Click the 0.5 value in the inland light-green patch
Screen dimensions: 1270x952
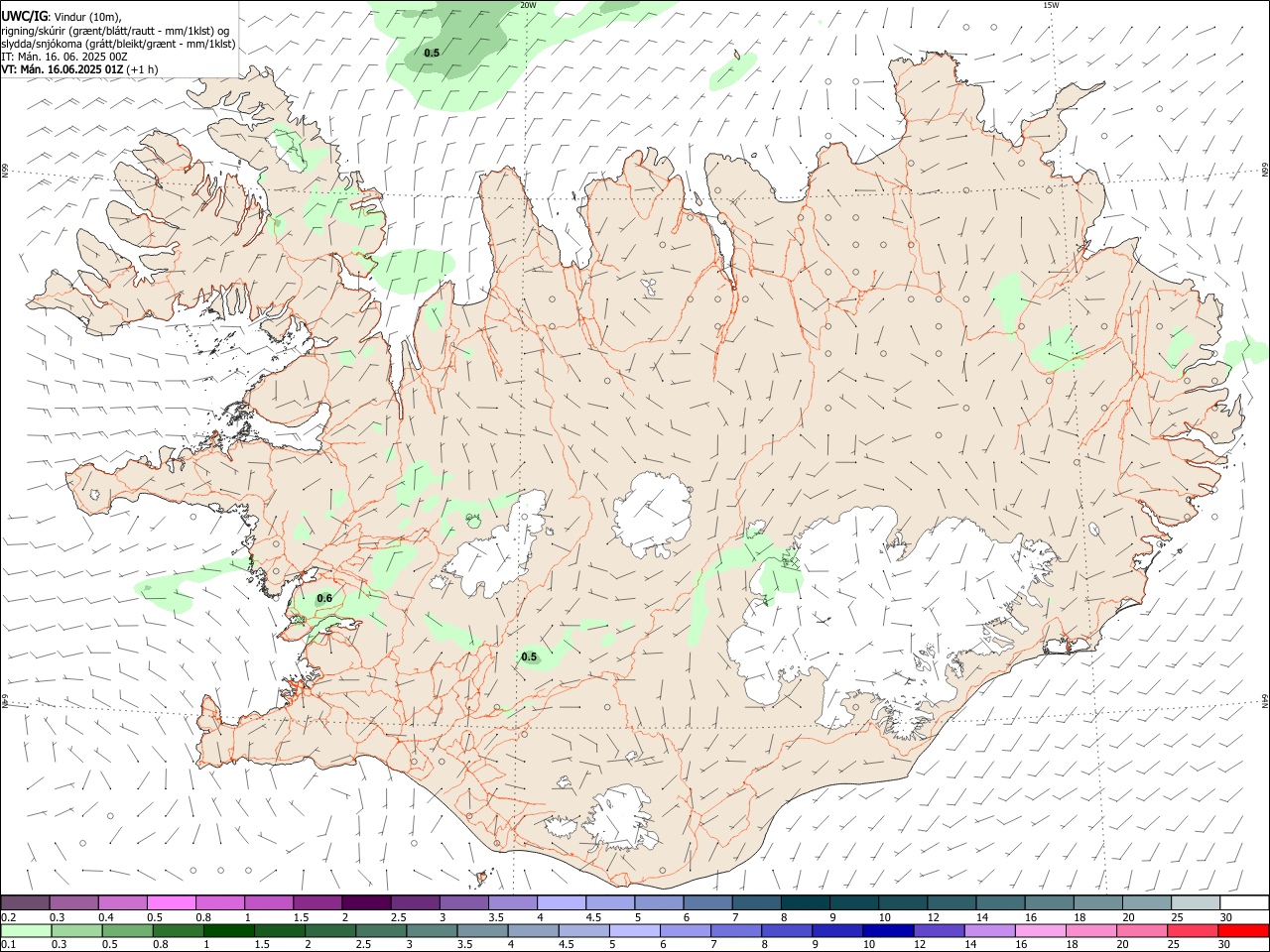point(529,656)
